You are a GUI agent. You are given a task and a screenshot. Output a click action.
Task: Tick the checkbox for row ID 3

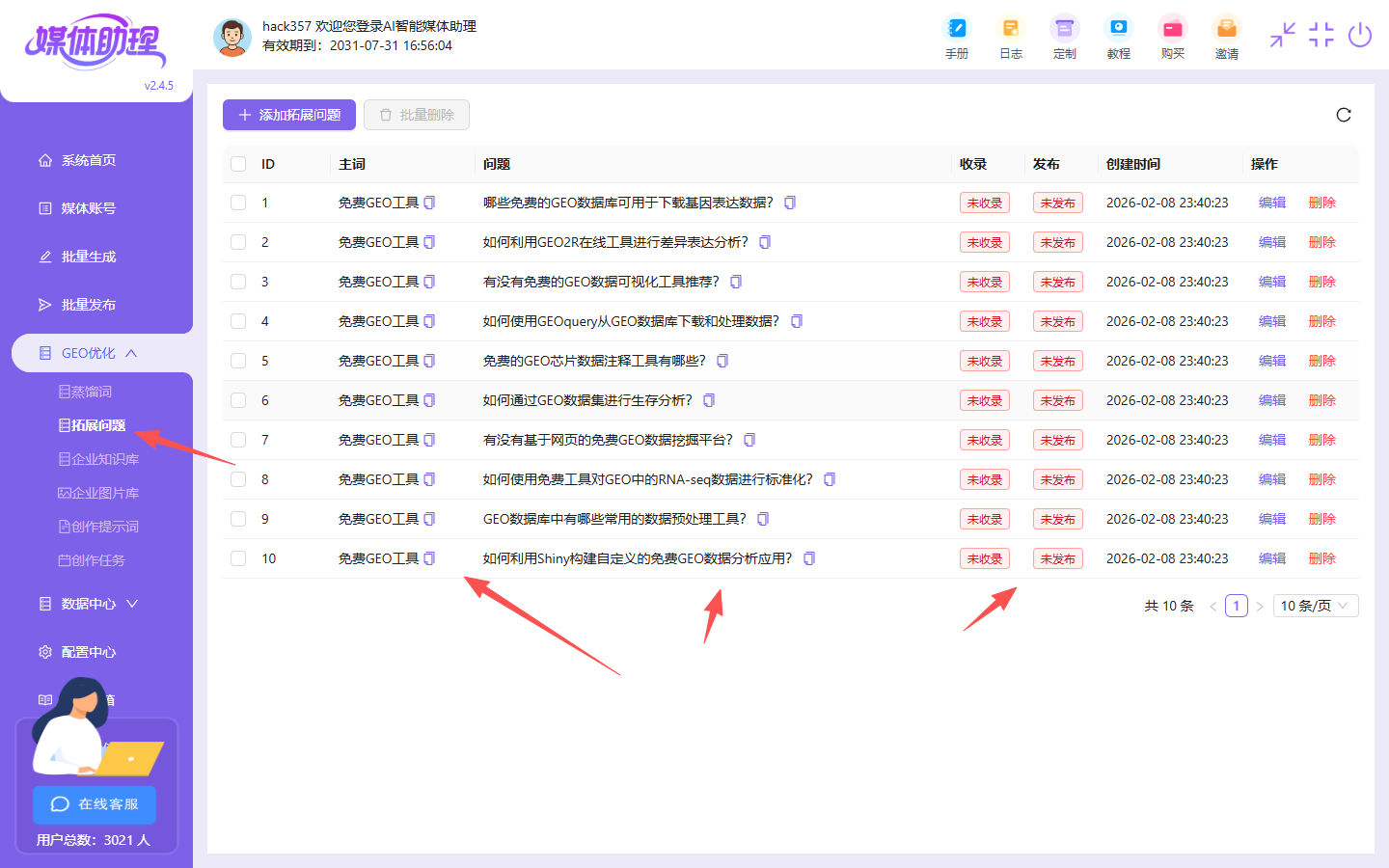(238, 282)
